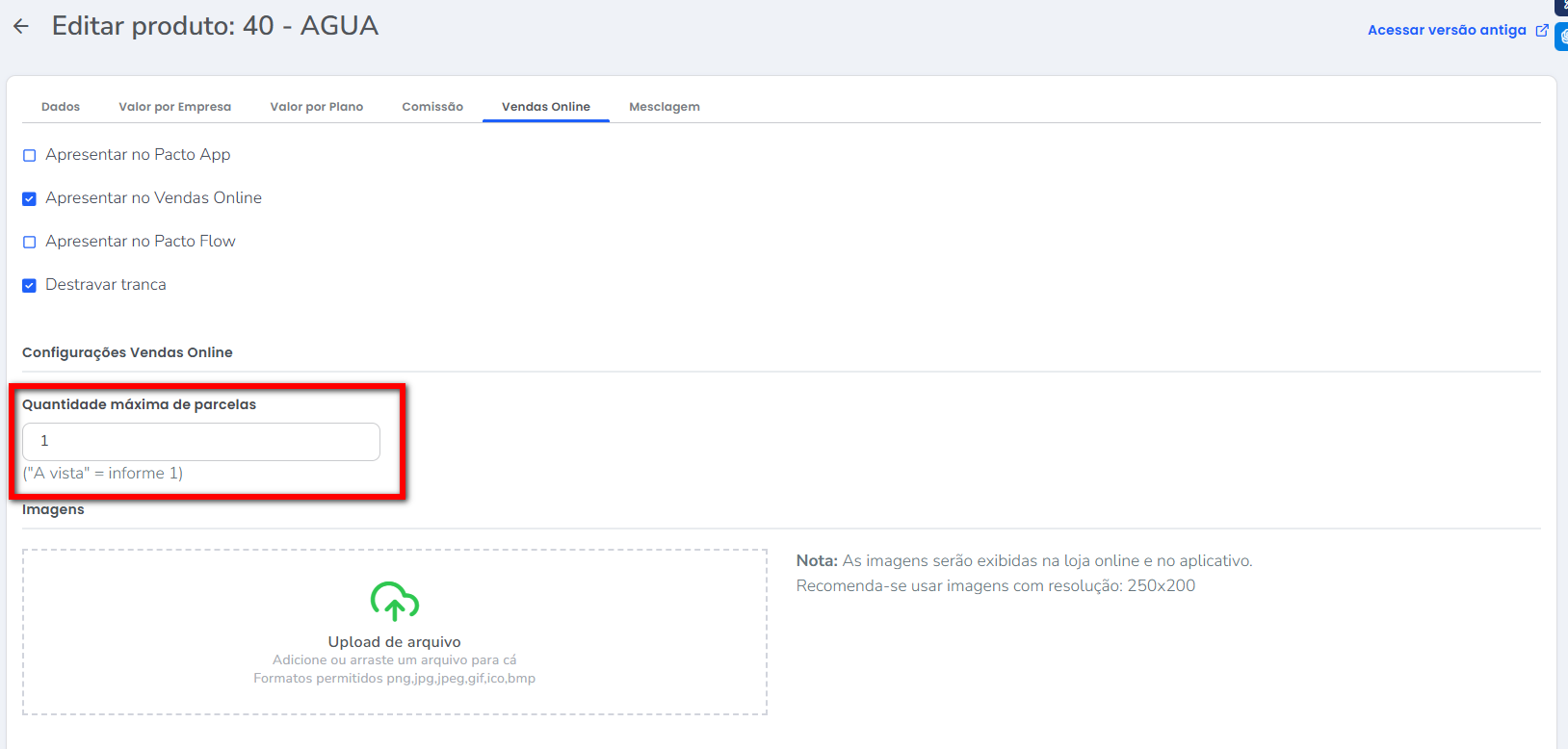Disable the Destravar tranca checkbox
Screen dimensions: 1568x749
click(30, 285)
